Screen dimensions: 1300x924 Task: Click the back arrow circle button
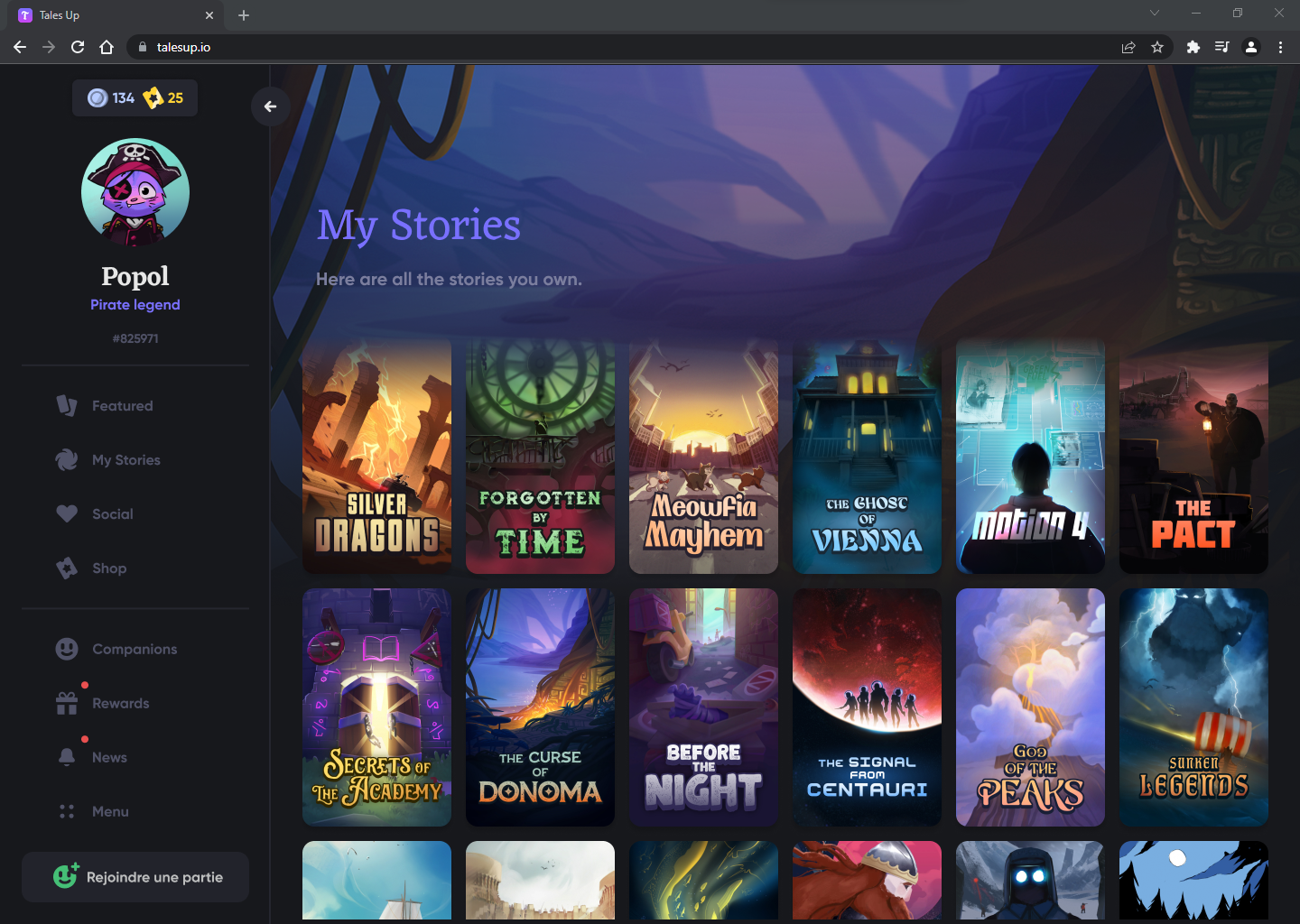270,106
